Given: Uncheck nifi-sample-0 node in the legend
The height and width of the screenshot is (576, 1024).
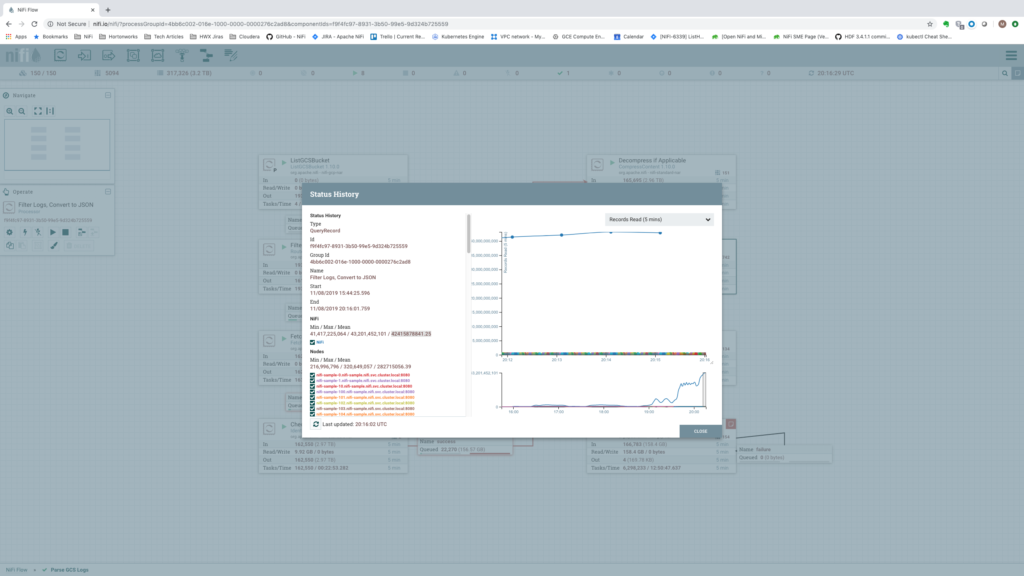Looking at the screenshot, I should pyautogui.click(x=313, y=374).
